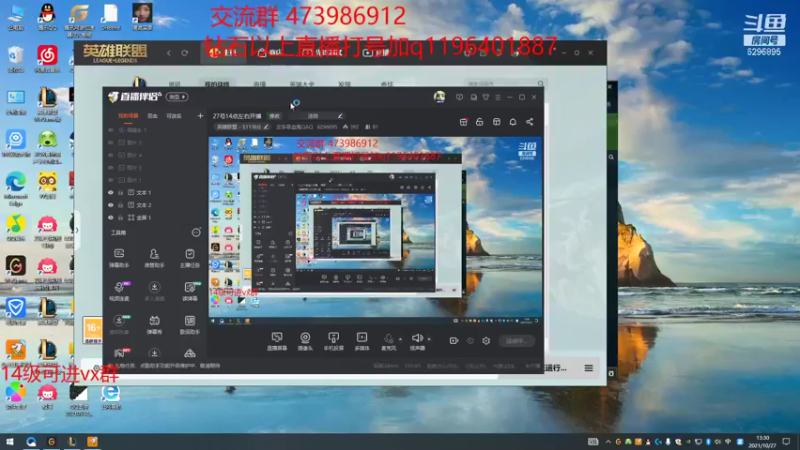Open 手机投屏 phone casting option

pos(334,341)
